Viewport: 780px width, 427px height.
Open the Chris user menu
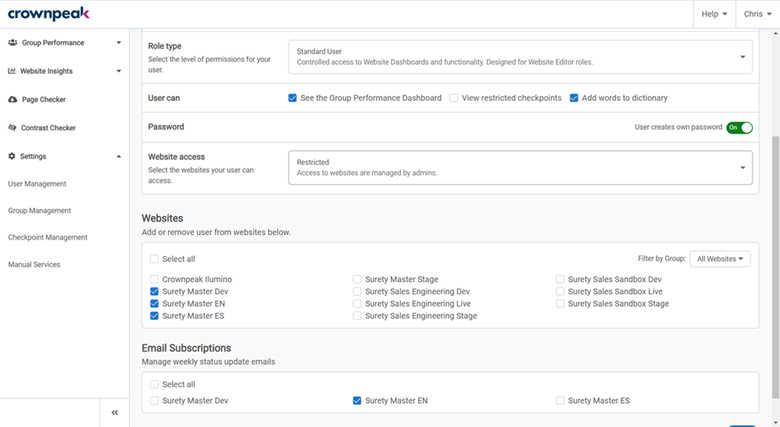pos(758,14)
